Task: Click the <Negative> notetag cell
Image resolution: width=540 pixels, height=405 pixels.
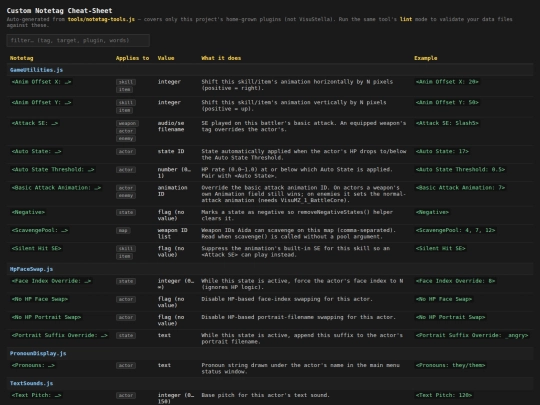Action: (28, 212)
